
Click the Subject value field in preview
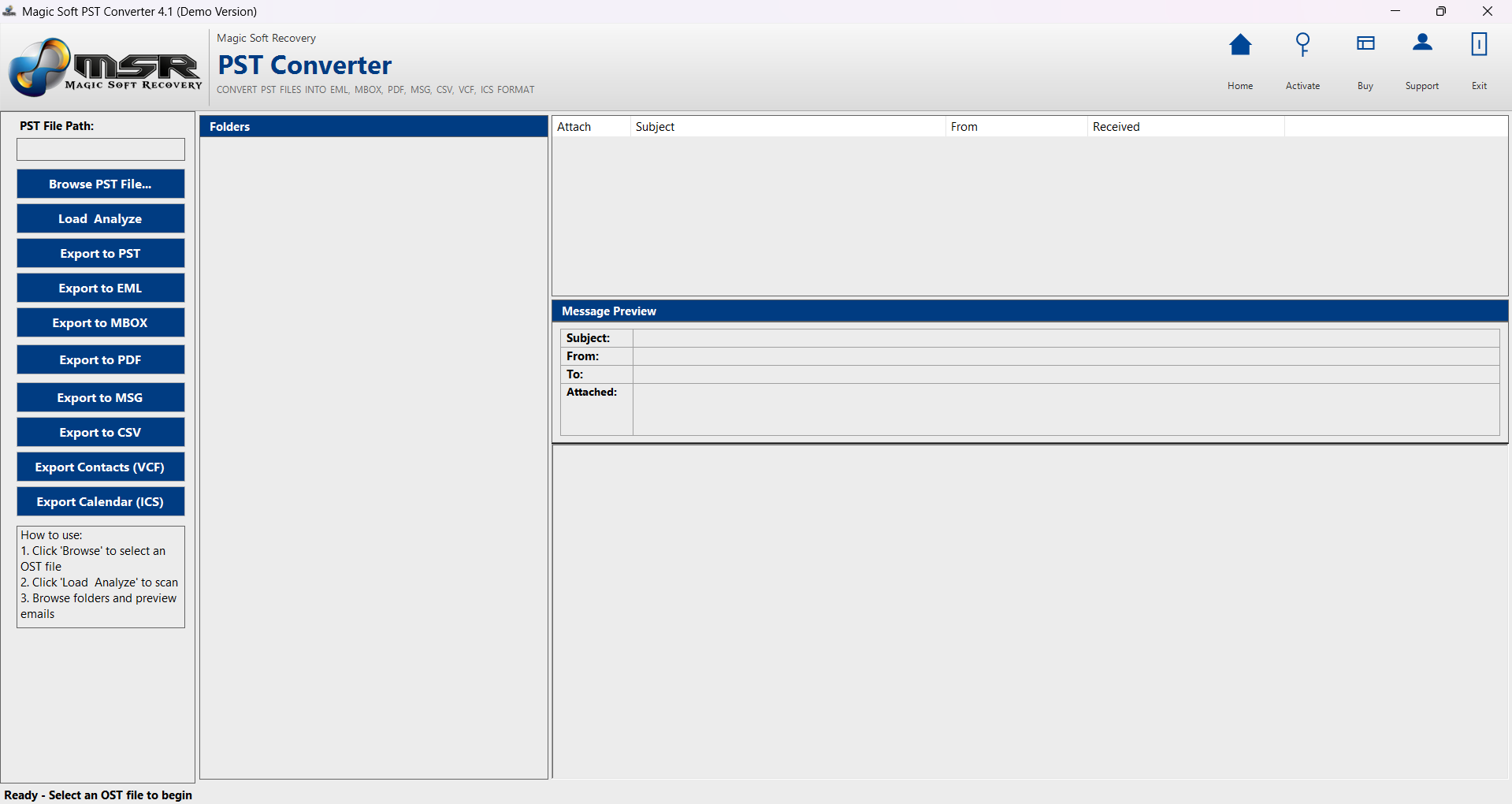tap(1066, 338)
